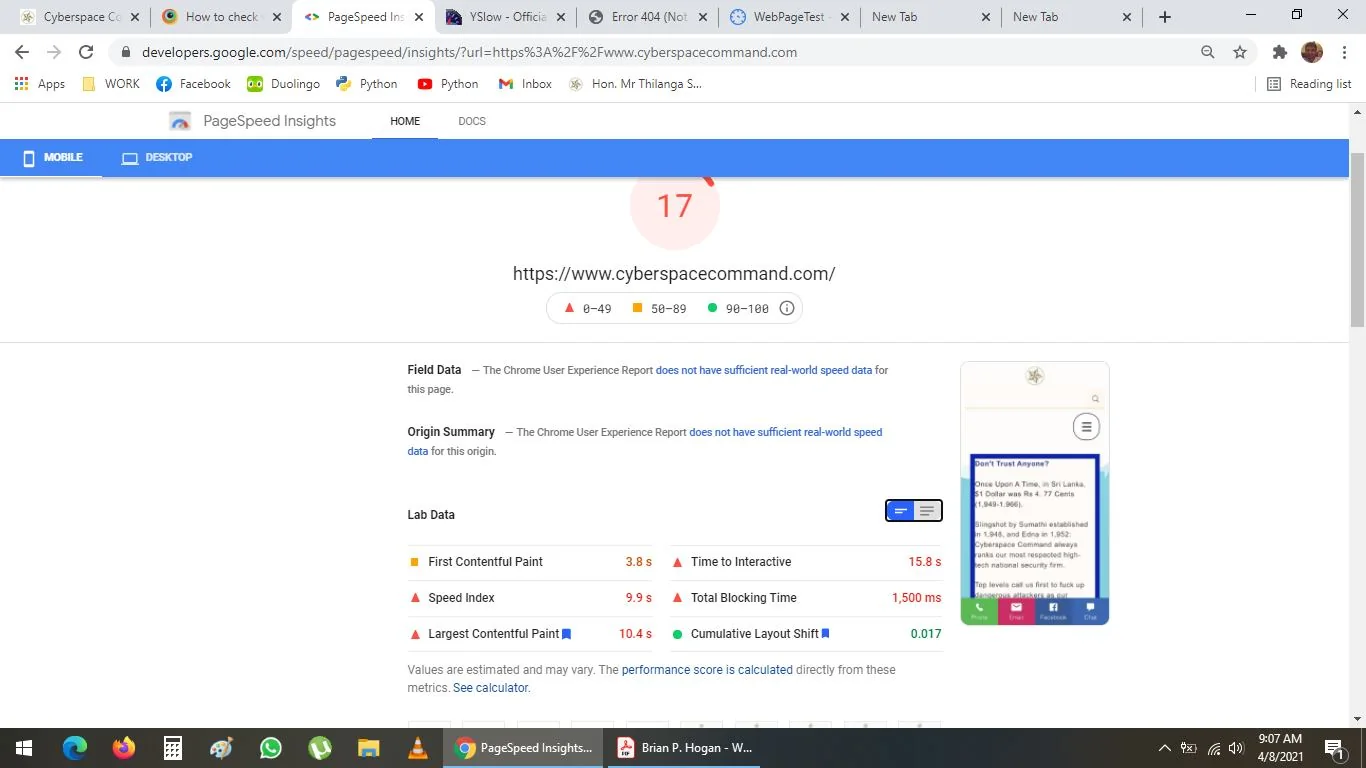Open the Python bookmark with the Python logo
Viewport: 1366px width, 768px height.
point(367,84)
